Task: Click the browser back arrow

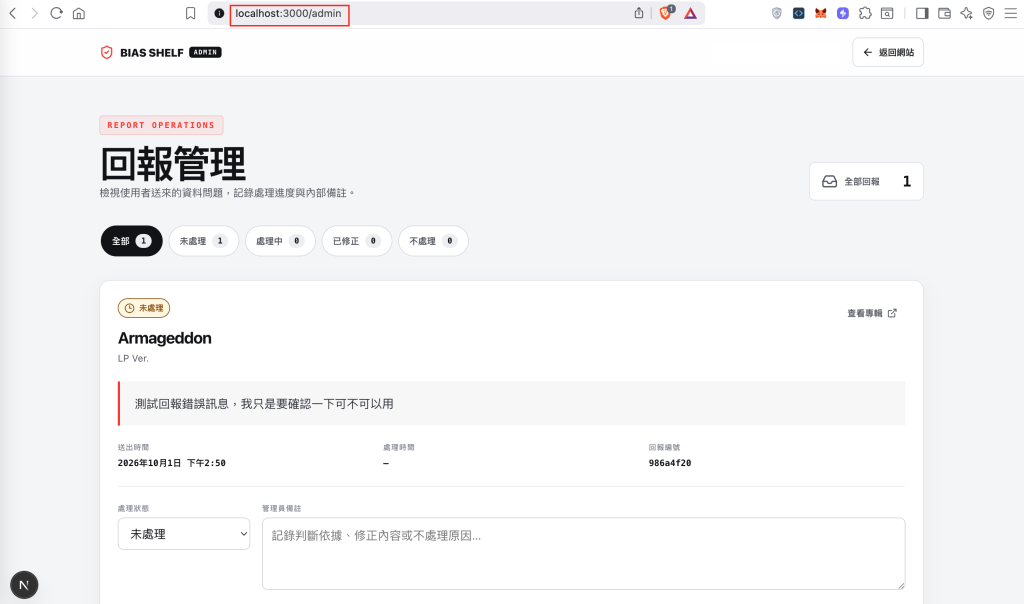Action: coord(12,13)
